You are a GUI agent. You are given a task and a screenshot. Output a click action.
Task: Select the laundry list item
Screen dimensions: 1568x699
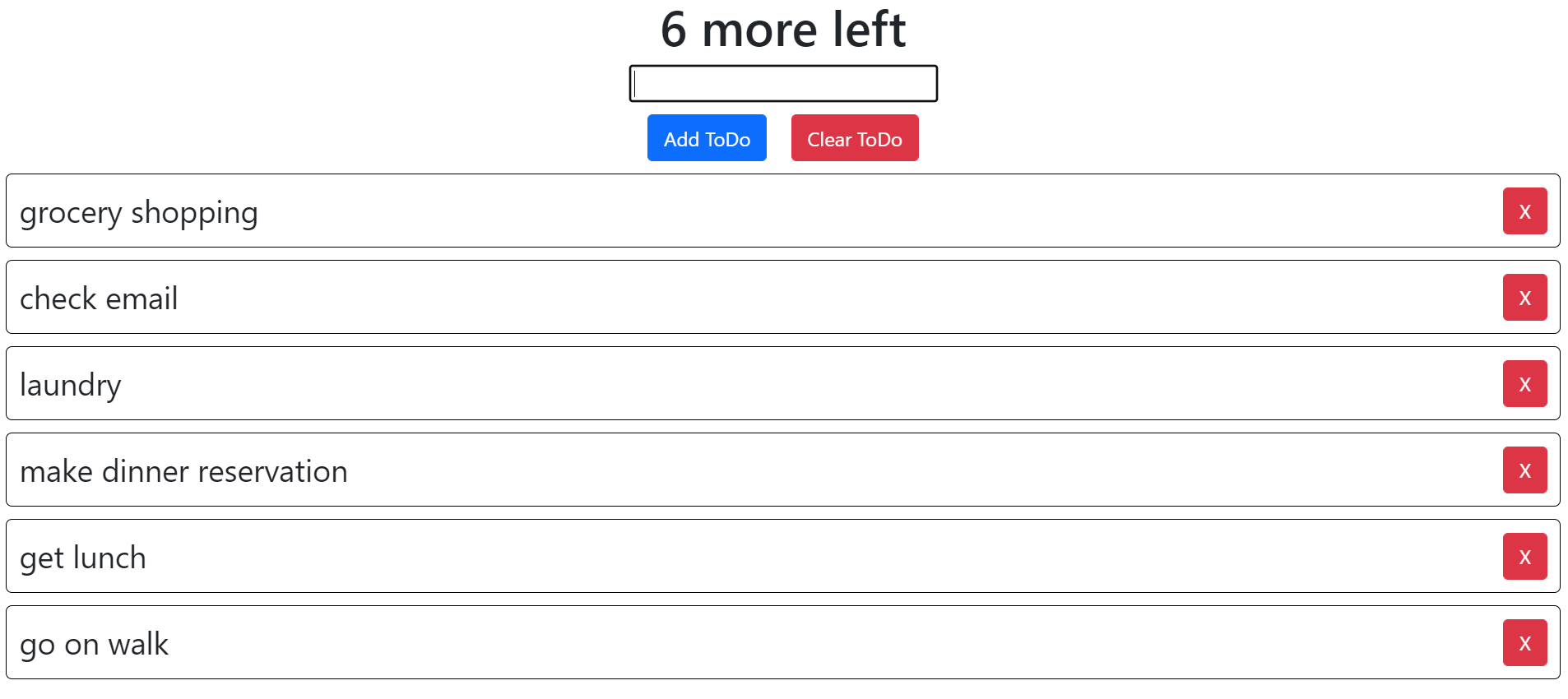coord(494,383)
